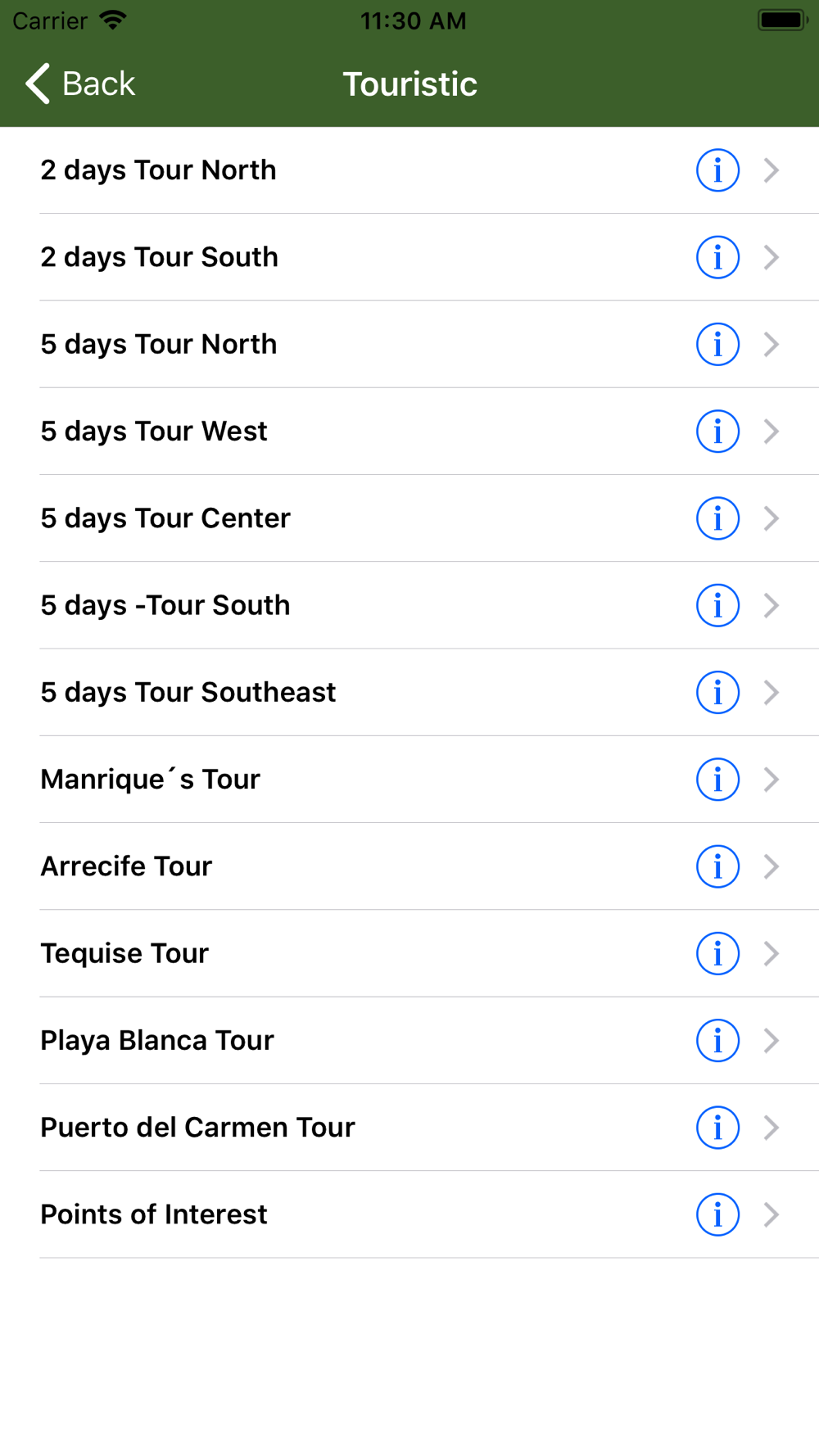Choose the 5 days Tour Center entry
The image size is (819, 1456).
pos(165,518)
